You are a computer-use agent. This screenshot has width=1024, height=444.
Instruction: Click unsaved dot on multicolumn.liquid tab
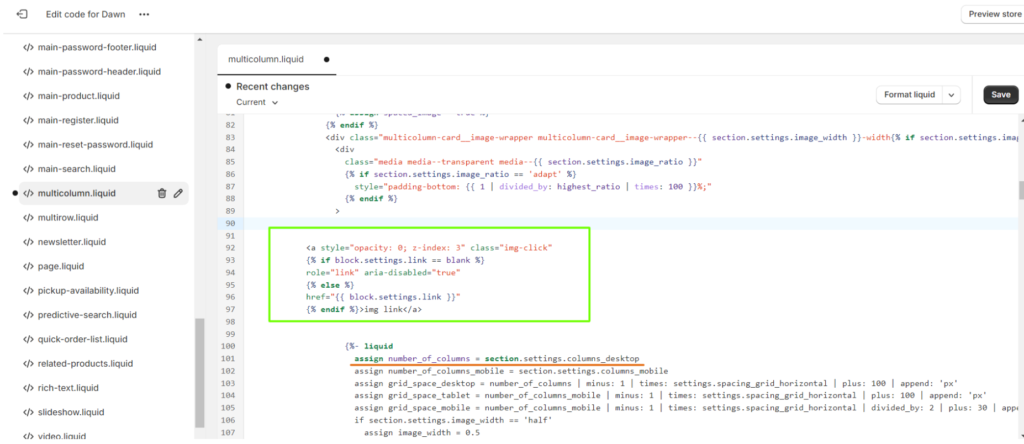(327, 59)
